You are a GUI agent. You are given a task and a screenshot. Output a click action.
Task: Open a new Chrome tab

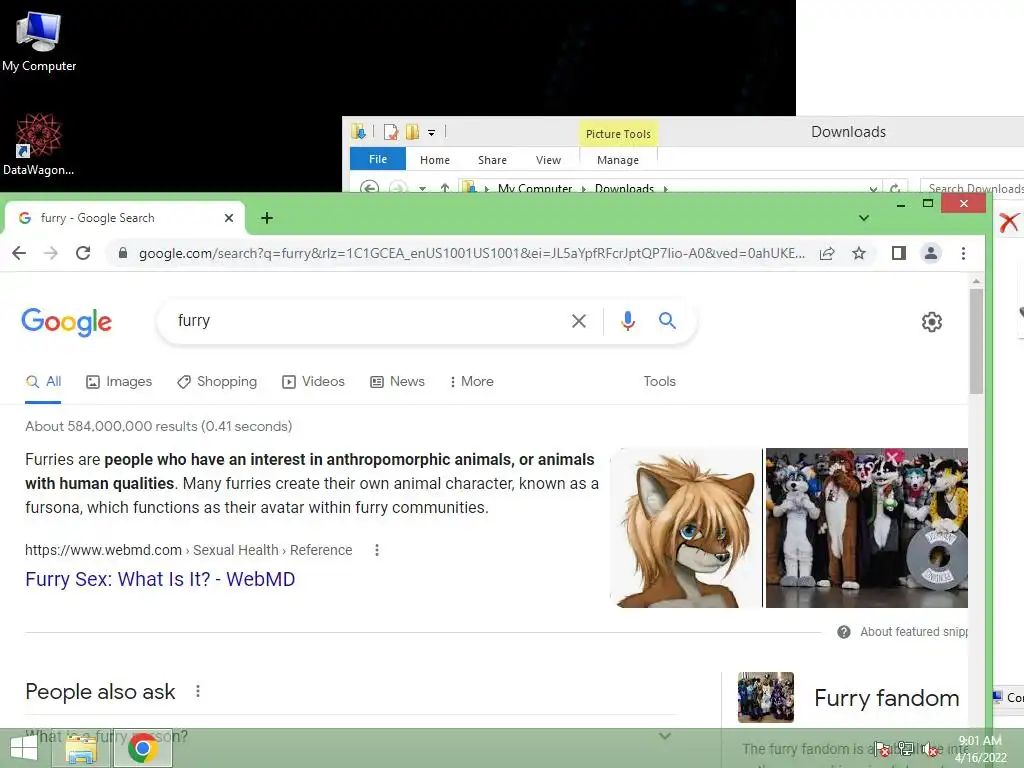(x=266, y=218)
